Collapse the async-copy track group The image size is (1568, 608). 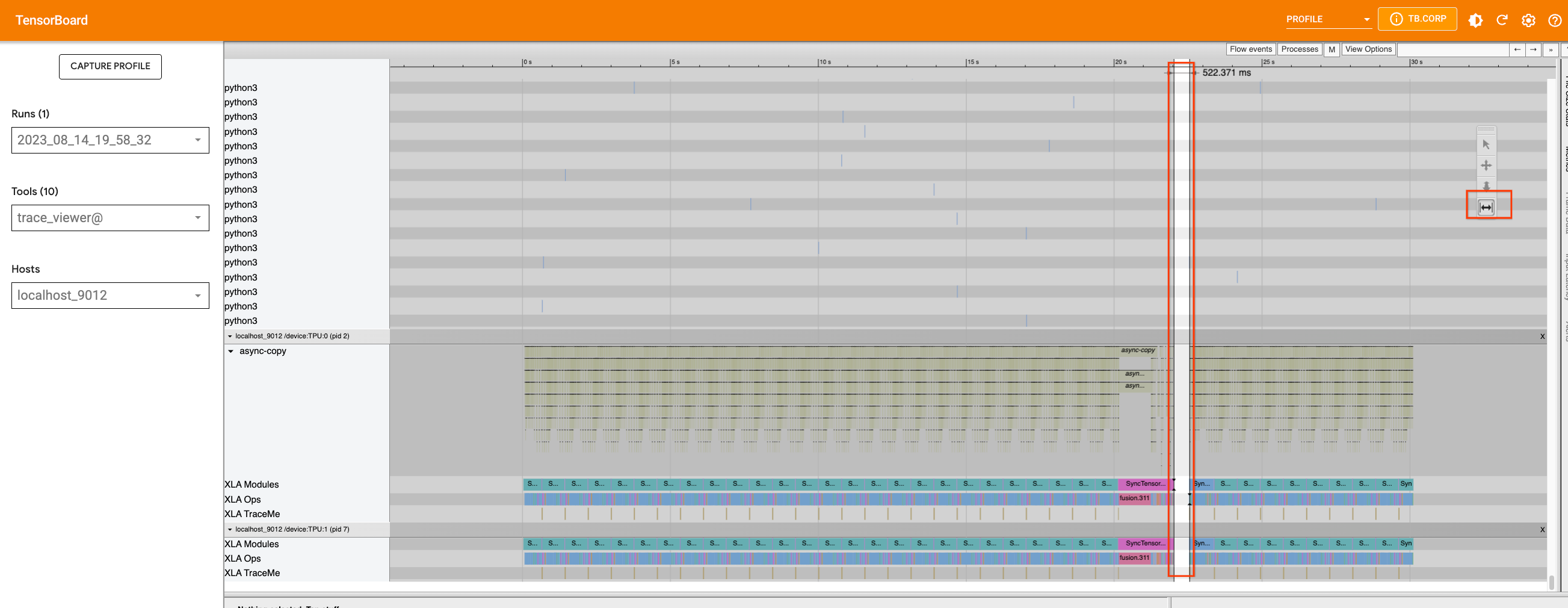pos(230,351)
